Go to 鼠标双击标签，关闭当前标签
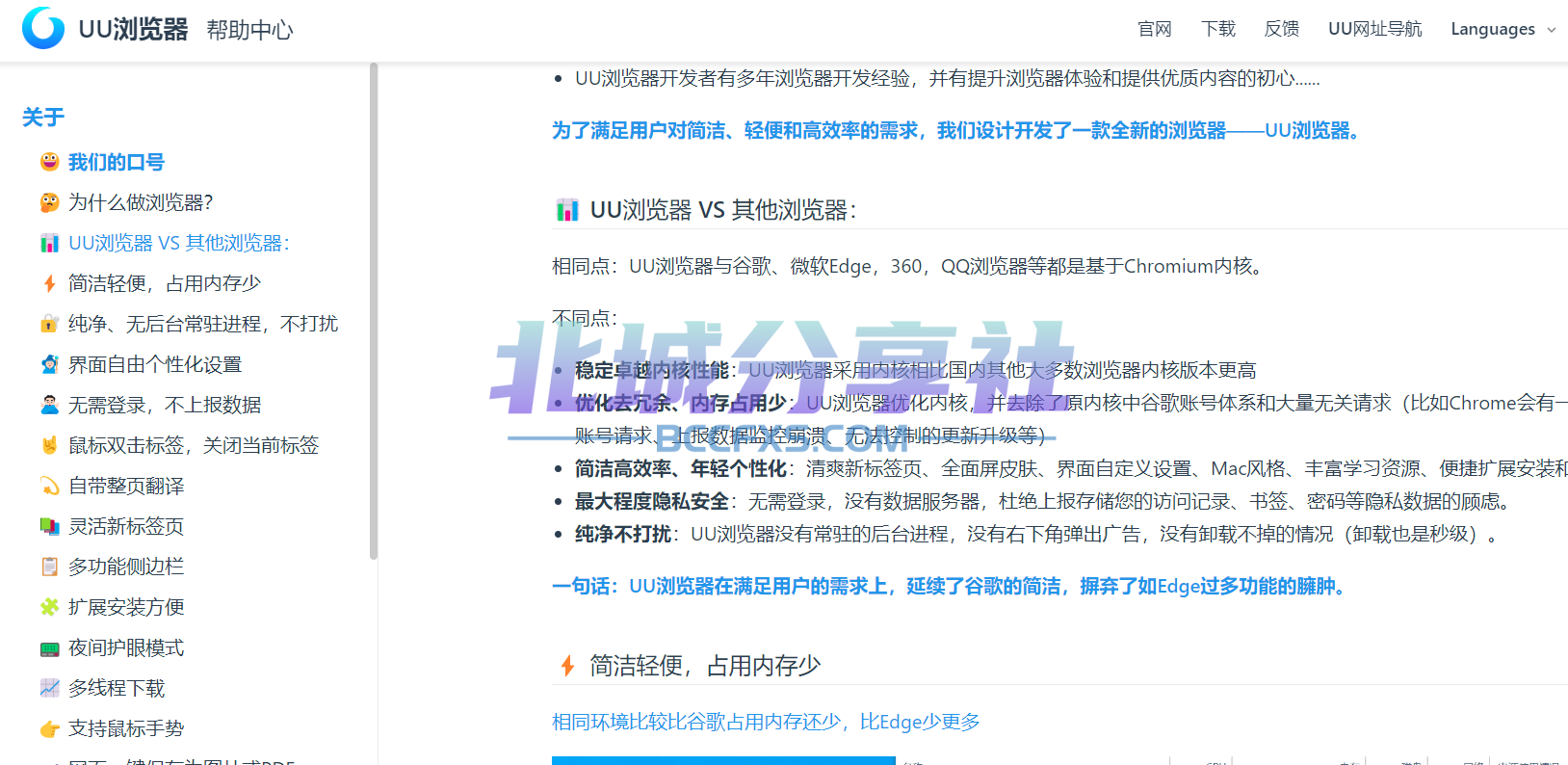Screen dimensions: 1568x765 194,445
